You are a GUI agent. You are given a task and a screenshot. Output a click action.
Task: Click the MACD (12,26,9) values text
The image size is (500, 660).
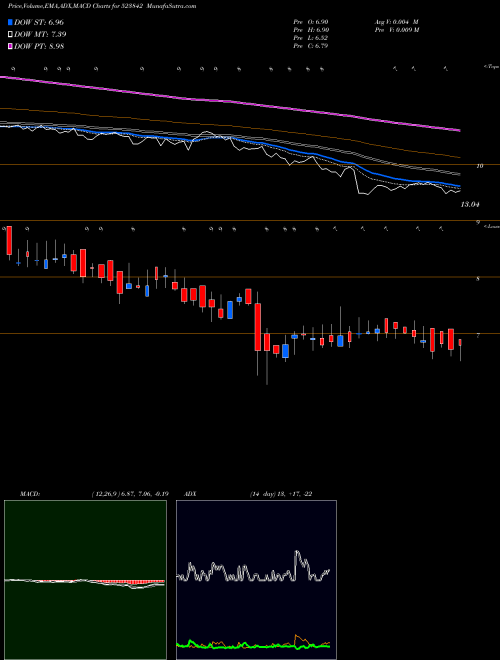coord(130,494)
